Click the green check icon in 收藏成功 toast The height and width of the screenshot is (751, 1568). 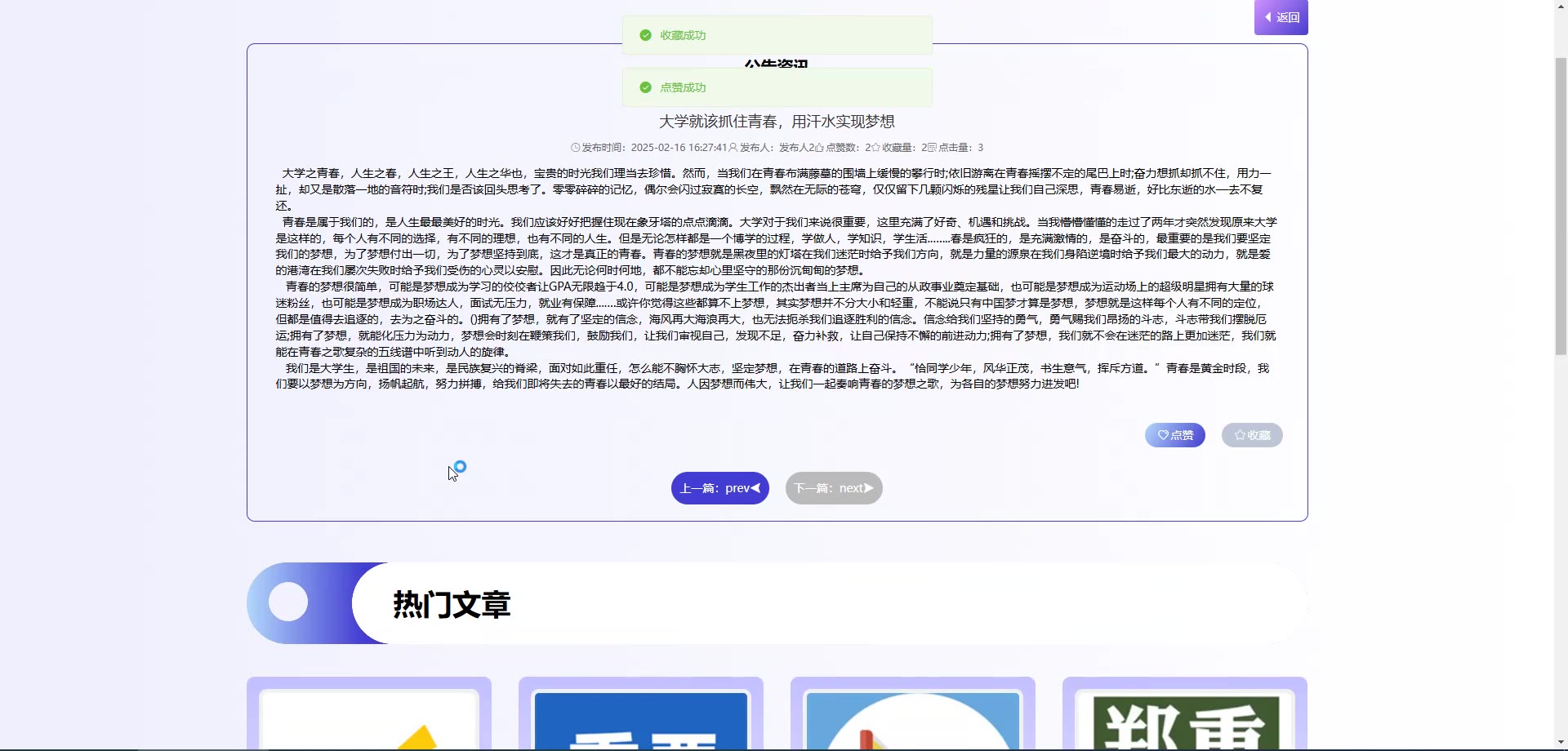click(645, 35)
